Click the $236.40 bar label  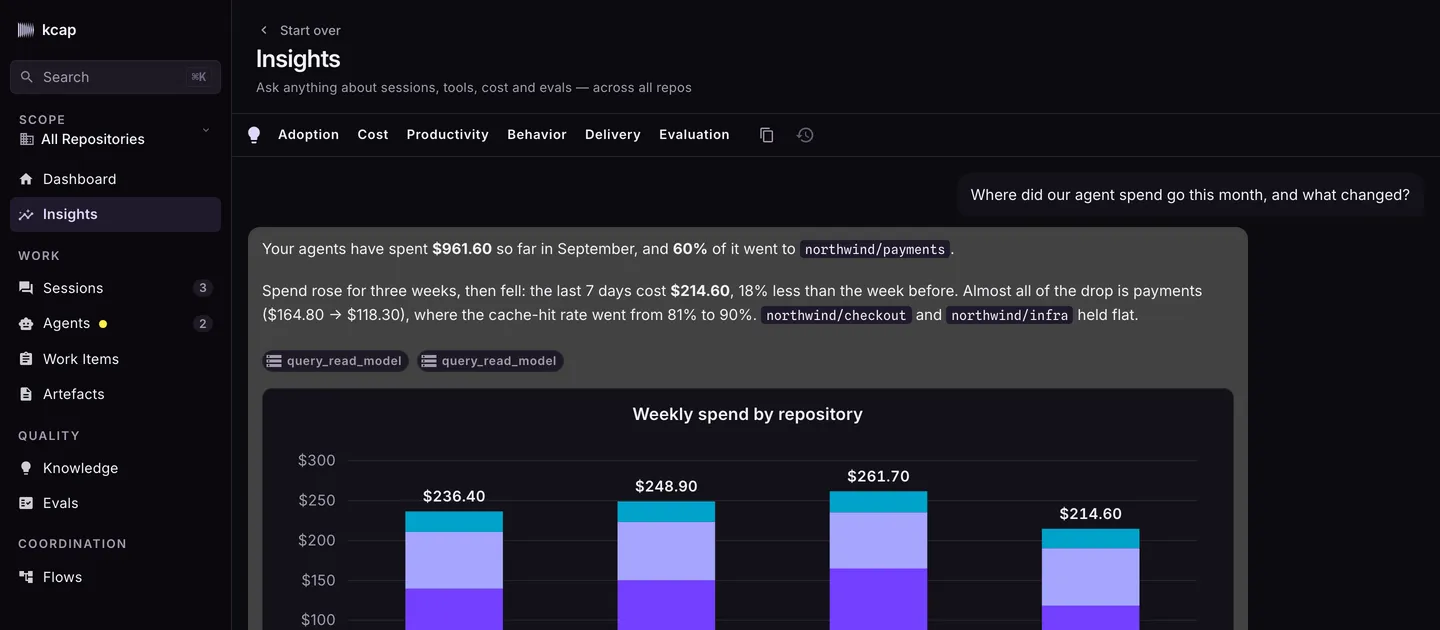tap(454, 496)
